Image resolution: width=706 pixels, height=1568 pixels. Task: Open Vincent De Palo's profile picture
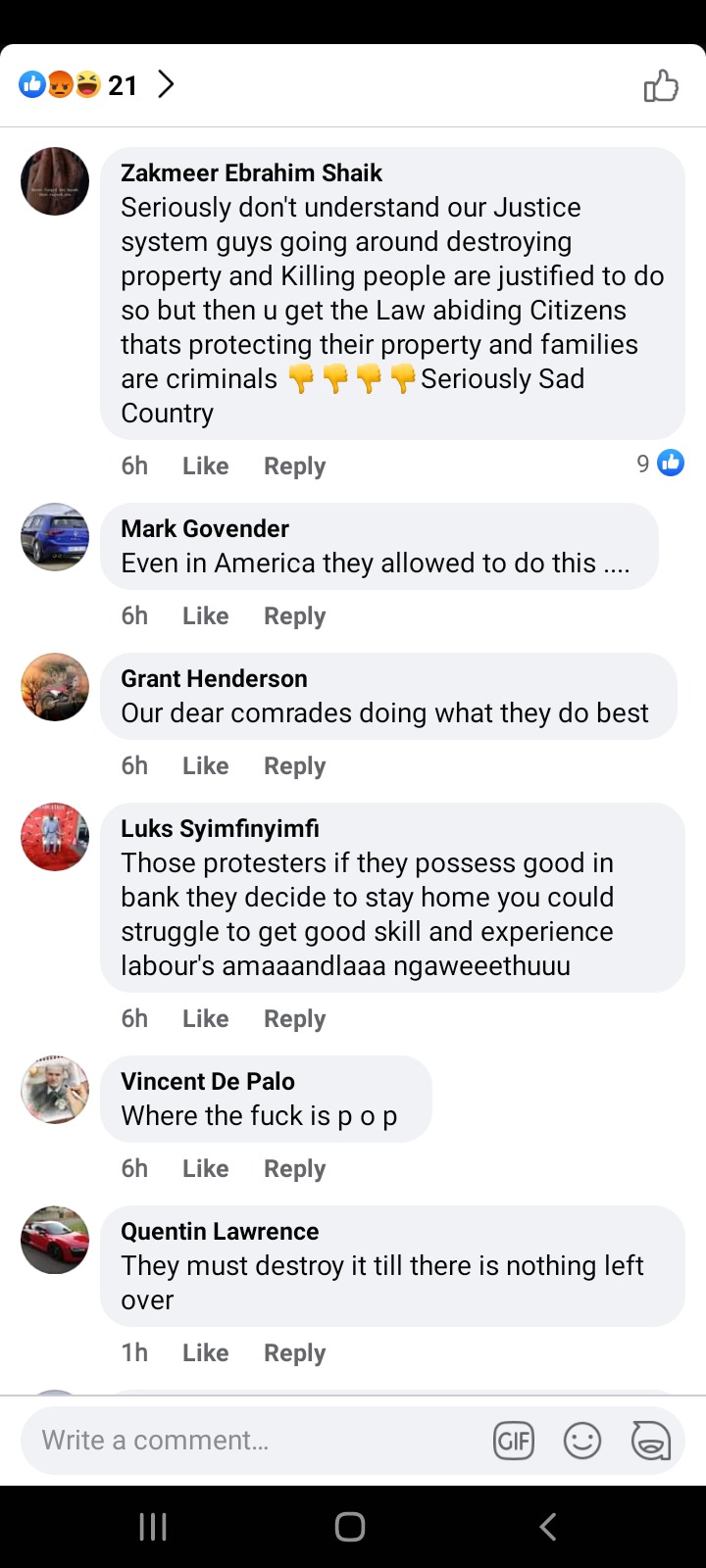point(55,1090)
